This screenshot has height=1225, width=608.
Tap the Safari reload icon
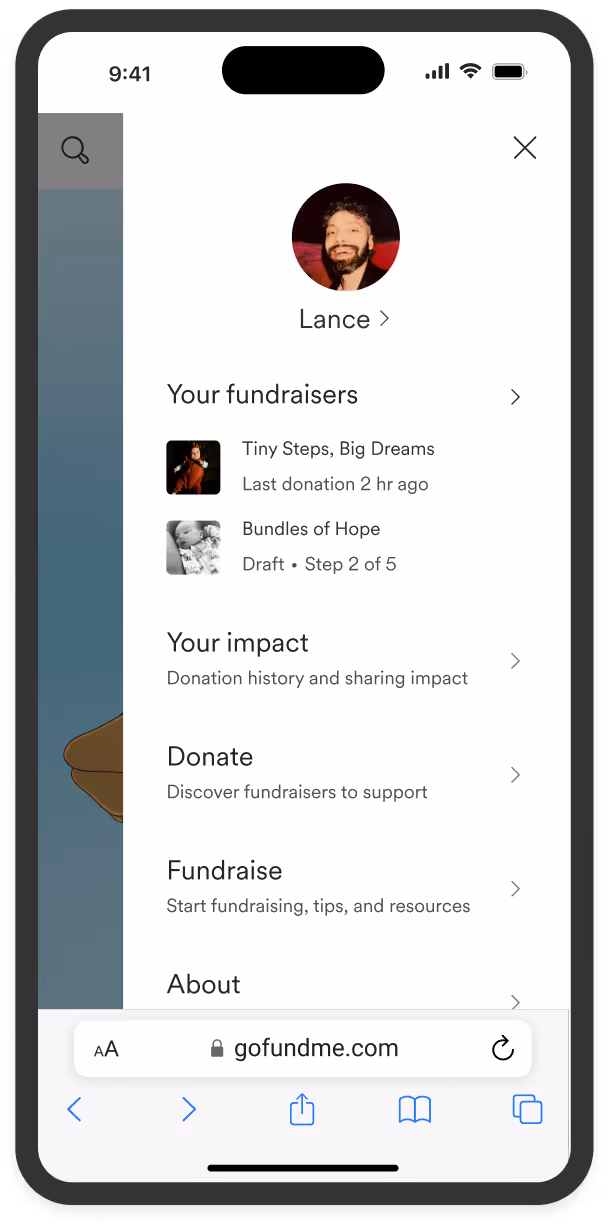tap(503, 1048)
